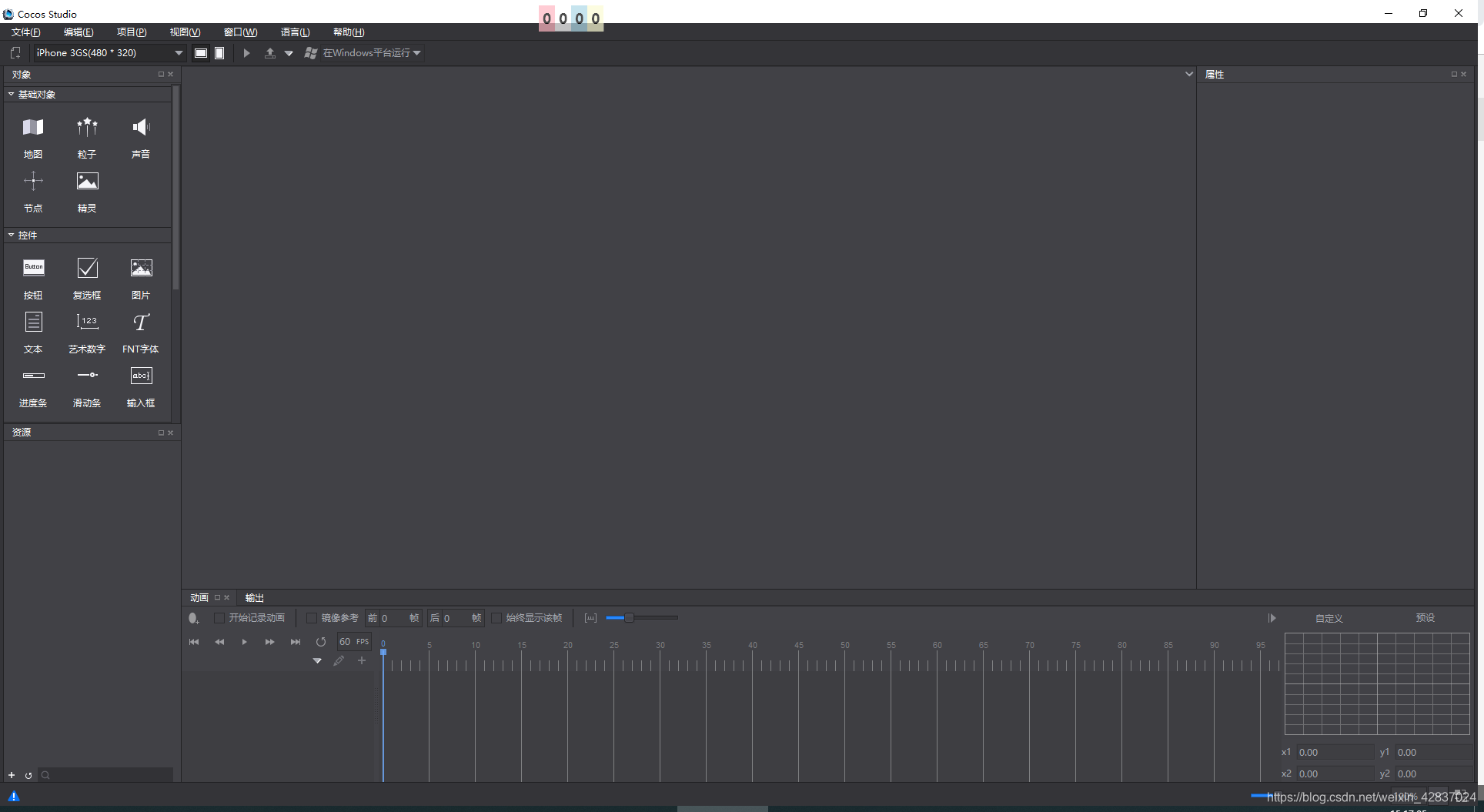Open the canvas tab list chevron
Viewport: 1484px width, 812px height.
click(x=1189, y=75)
